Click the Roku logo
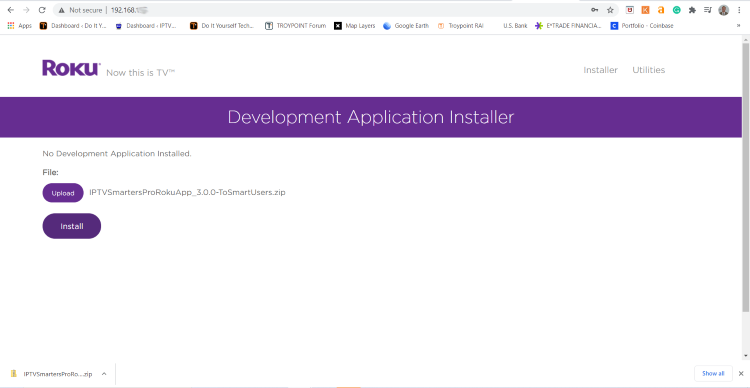The width and height of the screenshot is (750, 388). pos(71,68)
